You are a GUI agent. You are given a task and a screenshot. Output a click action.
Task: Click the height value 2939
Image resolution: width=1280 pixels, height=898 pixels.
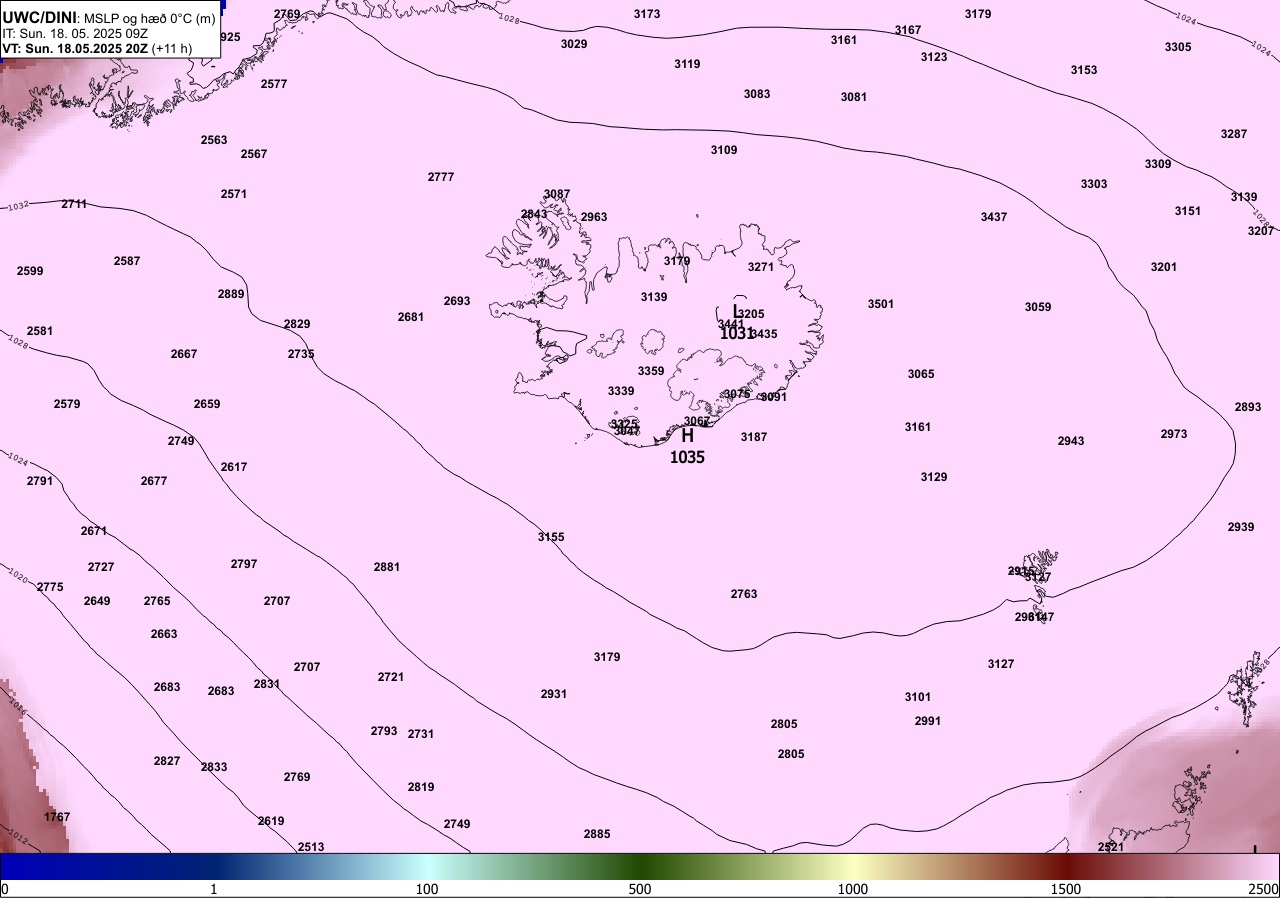pyautogui.click(x=1241, y=527)
